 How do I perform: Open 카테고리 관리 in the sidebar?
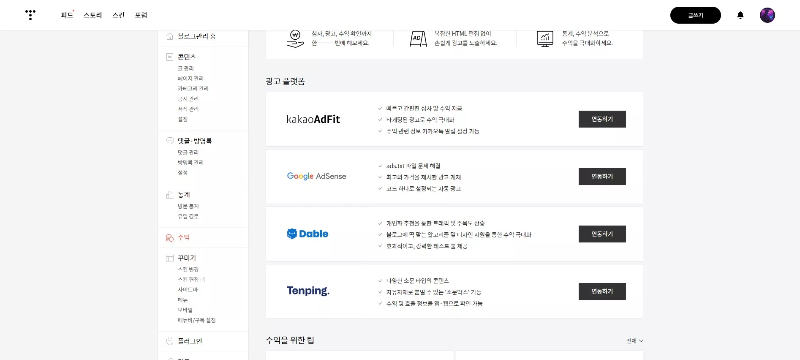[192, 88]
